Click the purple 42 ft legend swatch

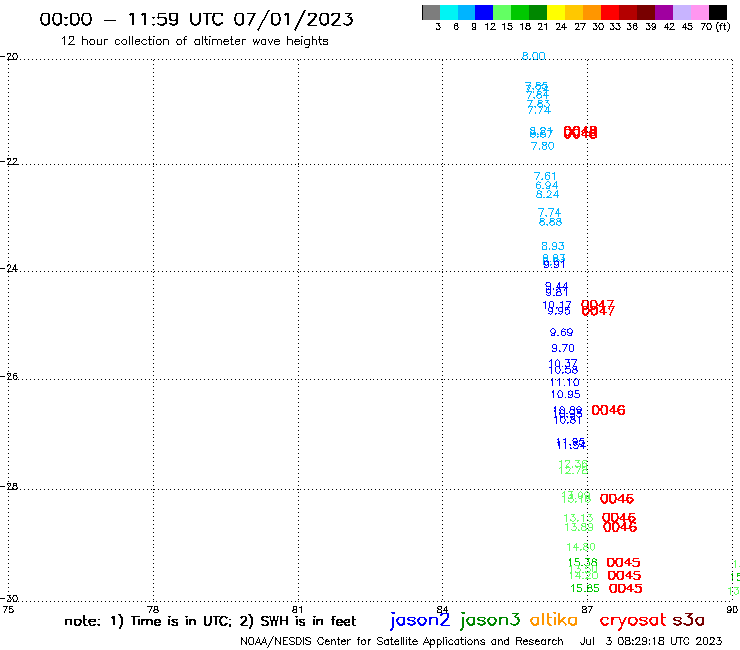[664, 12]
